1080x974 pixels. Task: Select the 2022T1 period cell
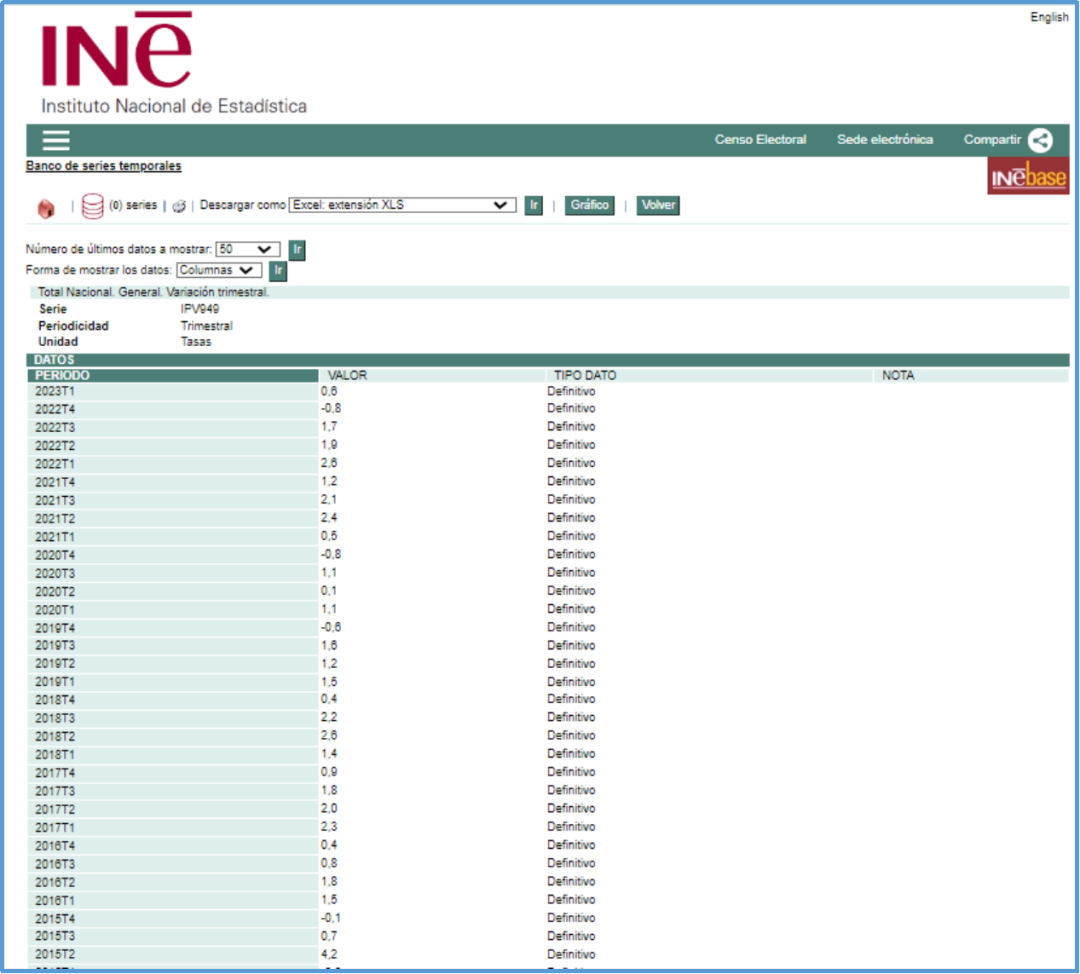(x=173, y=464)
